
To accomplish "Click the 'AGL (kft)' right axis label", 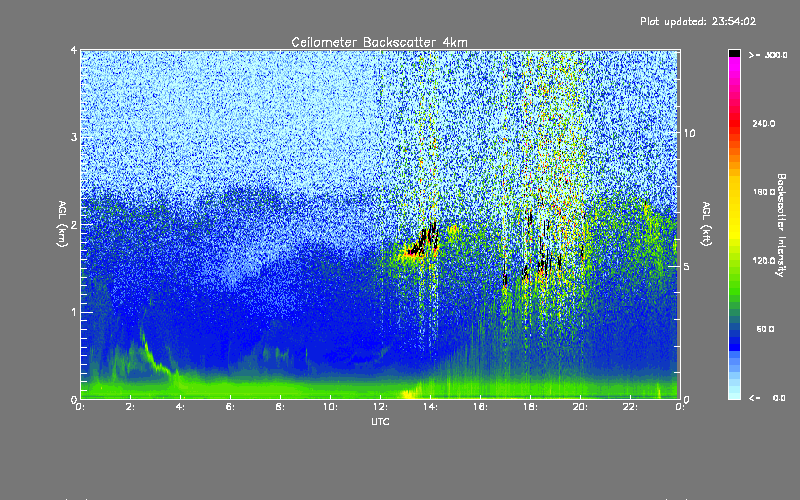I will (706, 224).
